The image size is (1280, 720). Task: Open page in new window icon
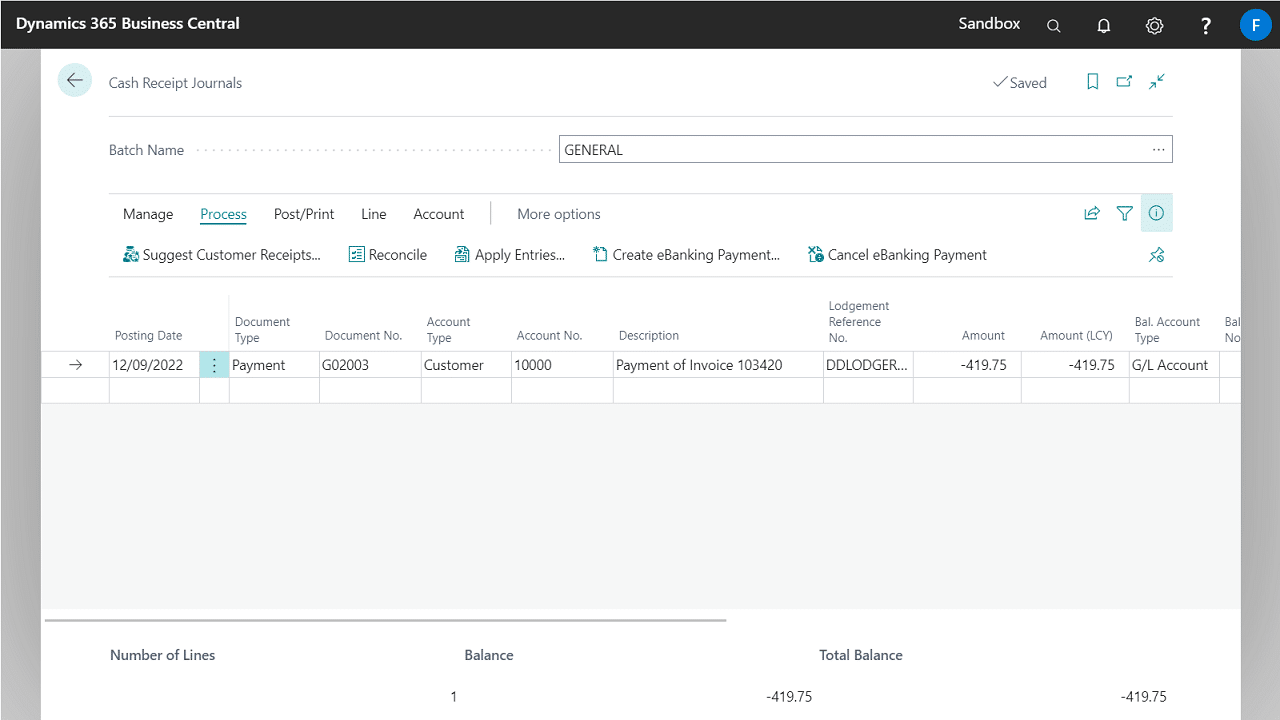coord(1124,82)
